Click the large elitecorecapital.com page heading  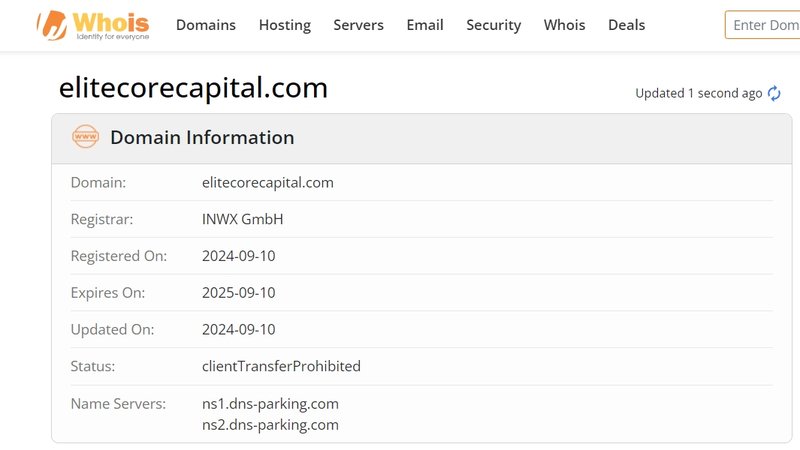(x=194, y=88)
